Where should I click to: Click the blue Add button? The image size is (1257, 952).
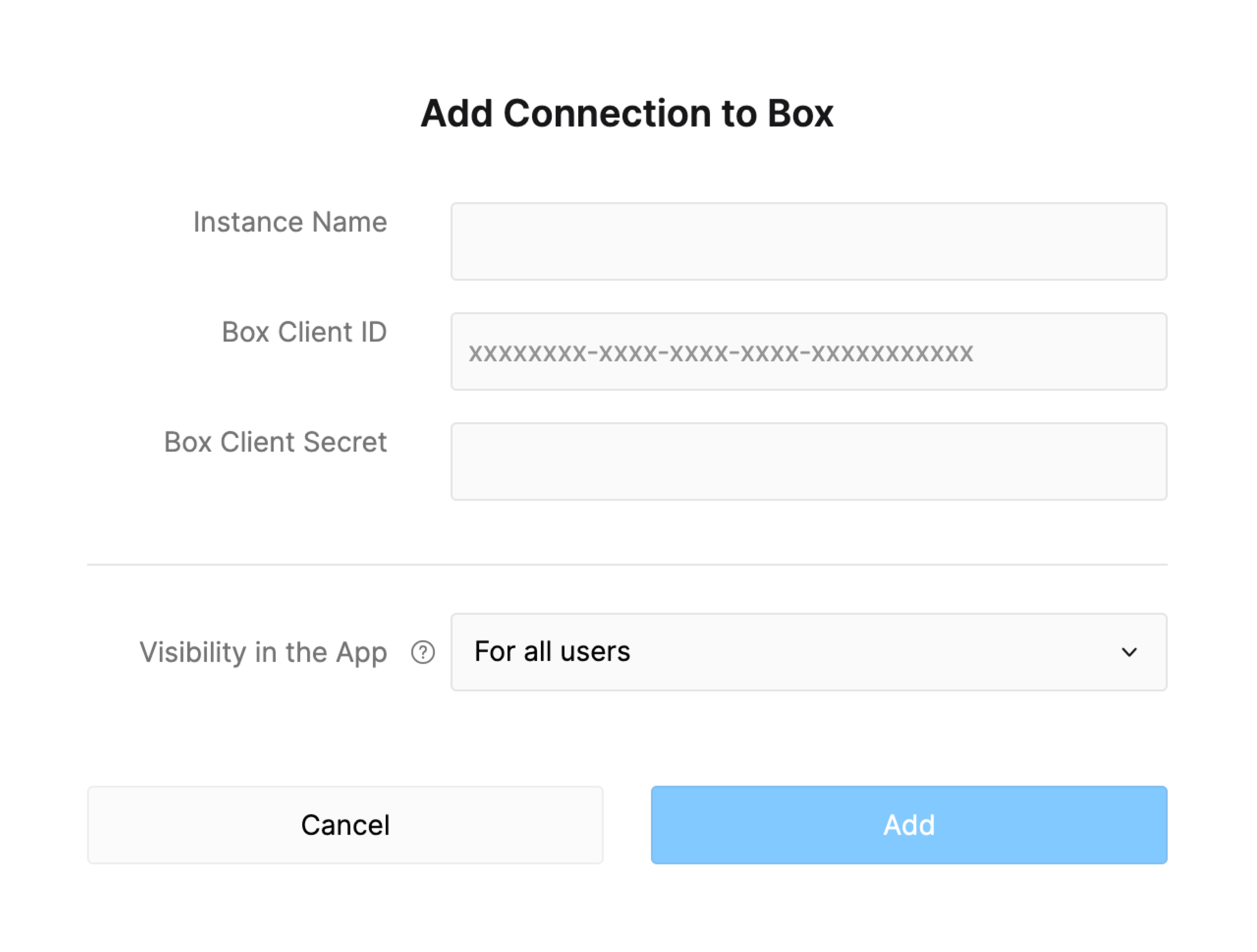point(909,825)
